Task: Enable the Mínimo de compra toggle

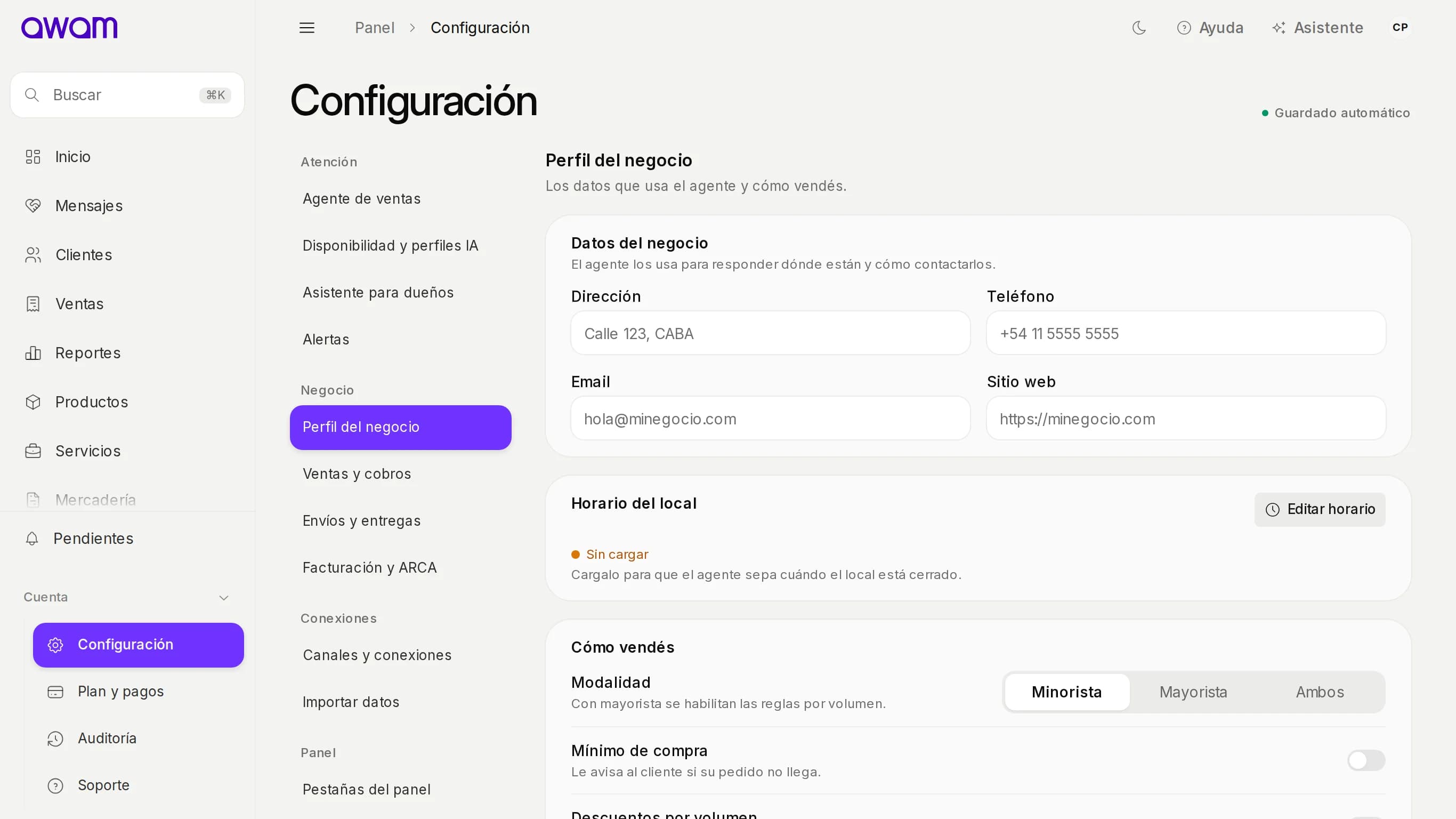Action: pyautogui.click(x=1366, y=760)
